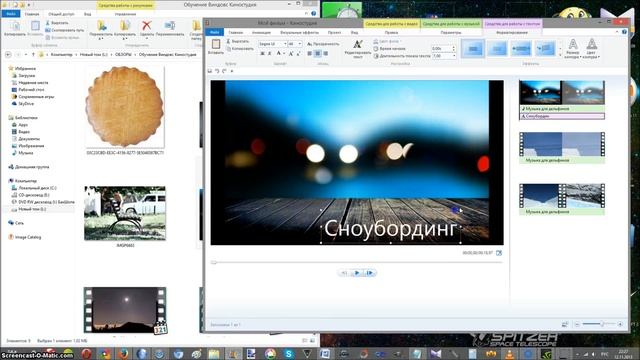Click Undo icon in quick access toolbar
Viewport: 640px width, 360px height.
coord(217,71)
